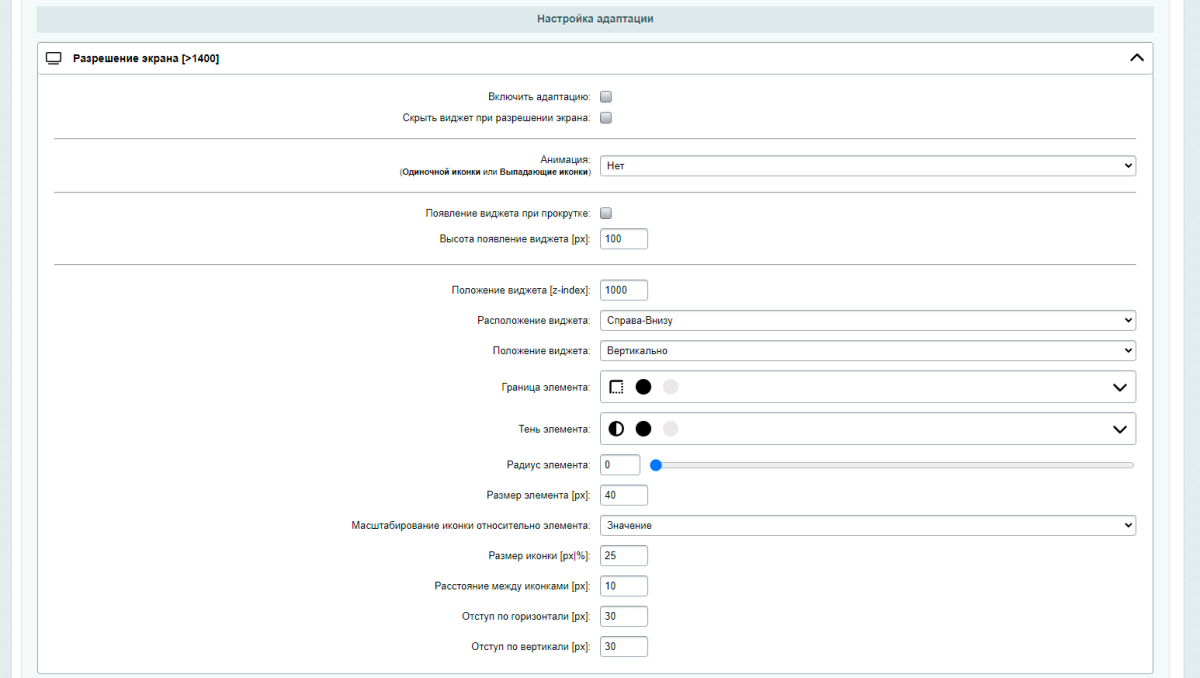Click the black circle in Тень элемента
Screen dimensions: 1200x678
643,429
